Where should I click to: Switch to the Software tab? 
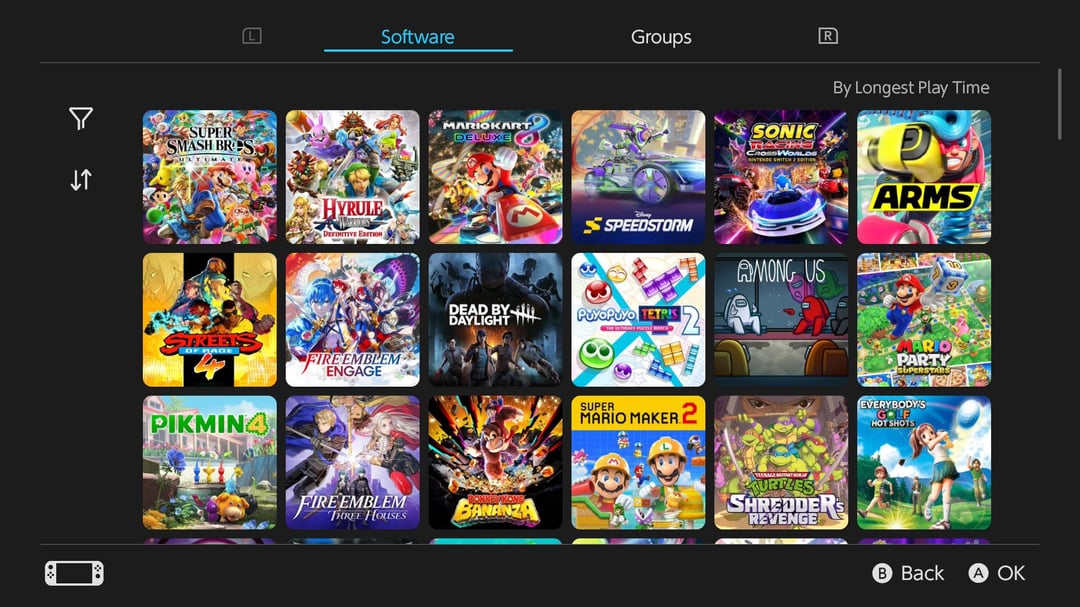click(x=418, y=37)
